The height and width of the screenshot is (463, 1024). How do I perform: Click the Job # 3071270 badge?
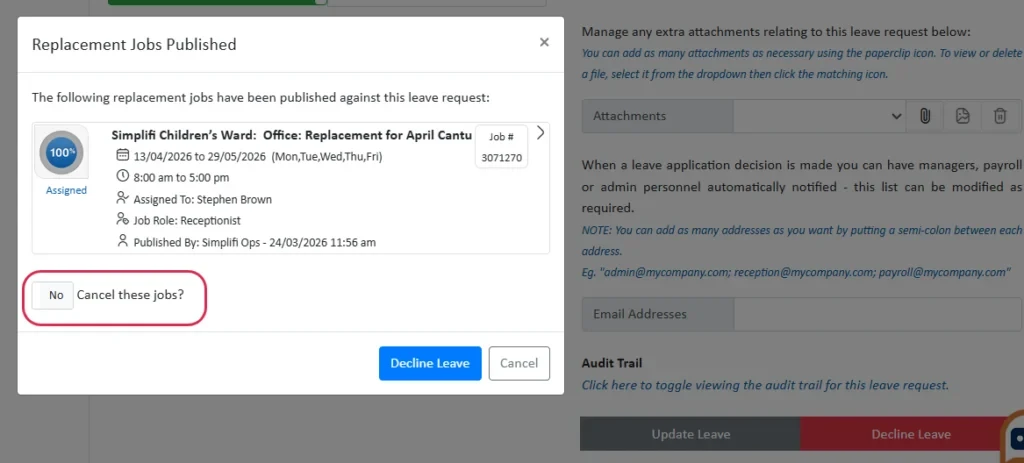[x=502, y=147]
